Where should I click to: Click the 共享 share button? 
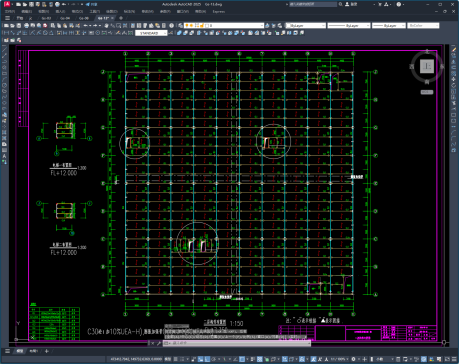click(92, 4)
